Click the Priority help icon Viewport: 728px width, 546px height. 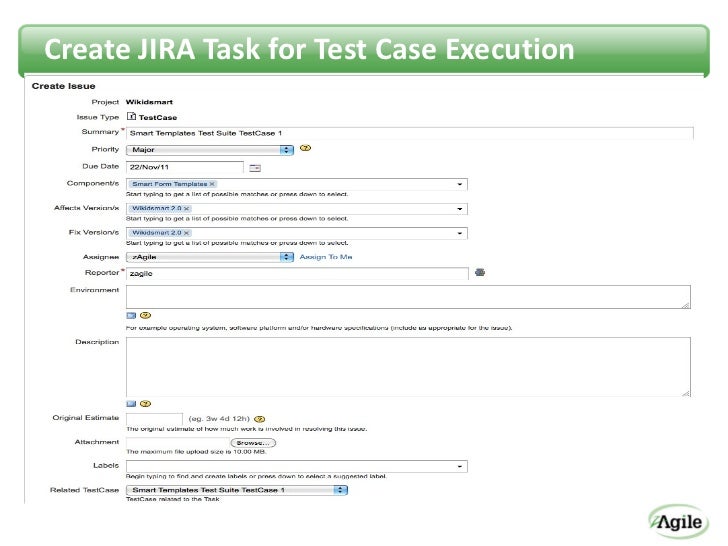(x=306, y=149)
